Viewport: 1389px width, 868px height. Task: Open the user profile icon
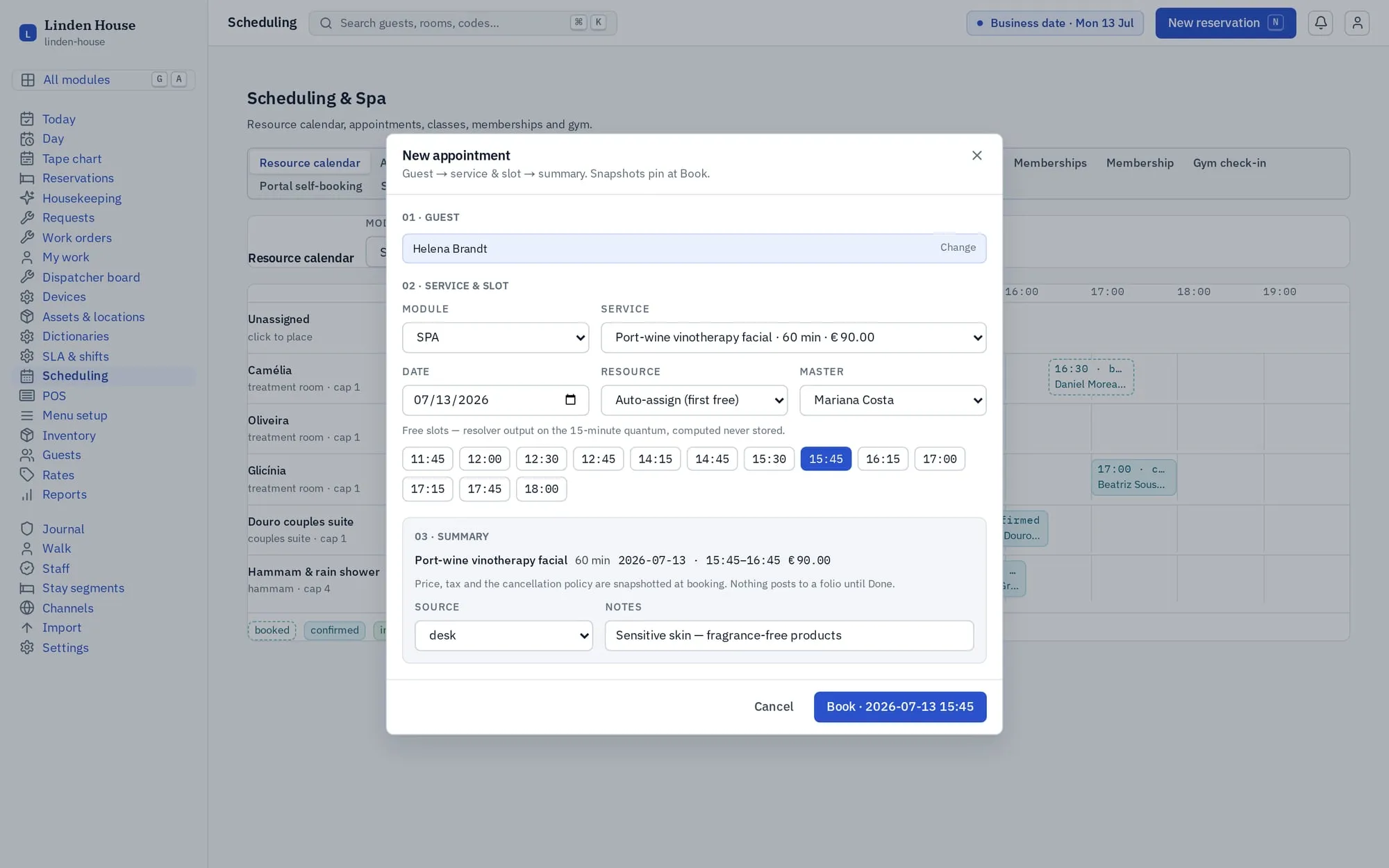point(1356,23)
